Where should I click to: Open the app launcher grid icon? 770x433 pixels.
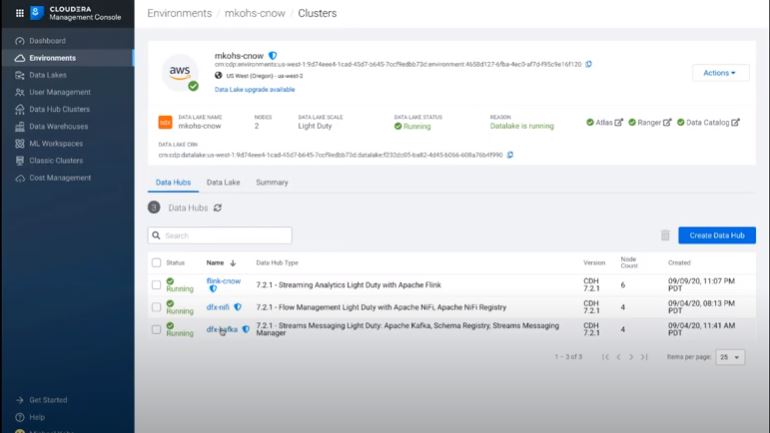tap(20, 13)
